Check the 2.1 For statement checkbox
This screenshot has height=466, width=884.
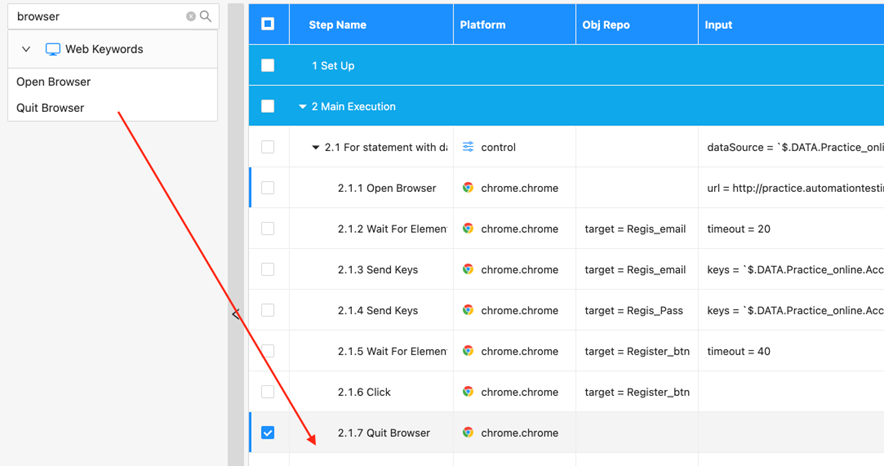click(x=268, y=147)
